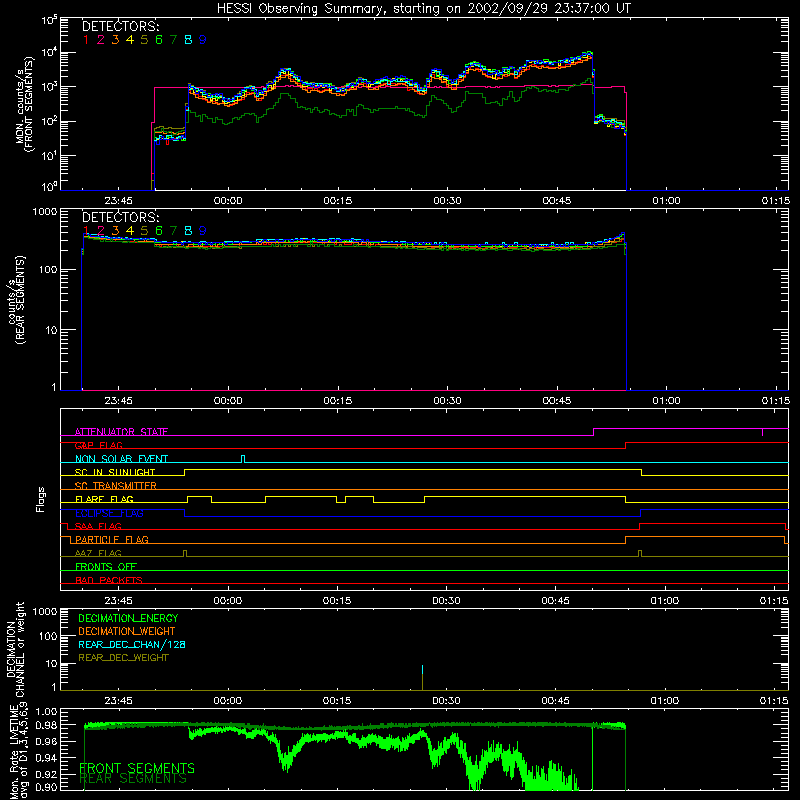Image resolution: width=800 pixels, height=800 pixels.
Task: Click the FLARE_FLAG label
Action: 104,499
